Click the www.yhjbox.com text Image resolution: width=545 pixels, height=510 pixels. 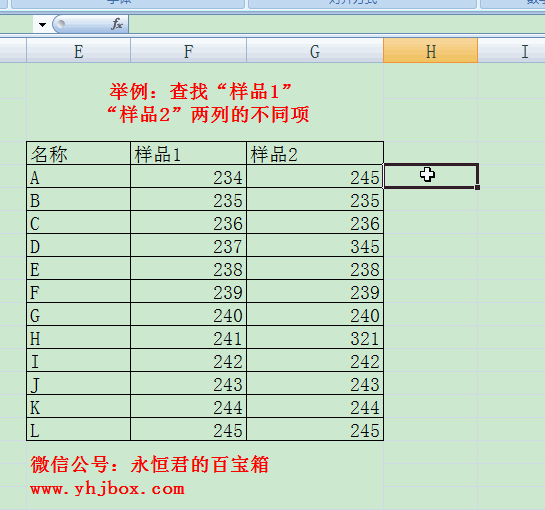107,489
